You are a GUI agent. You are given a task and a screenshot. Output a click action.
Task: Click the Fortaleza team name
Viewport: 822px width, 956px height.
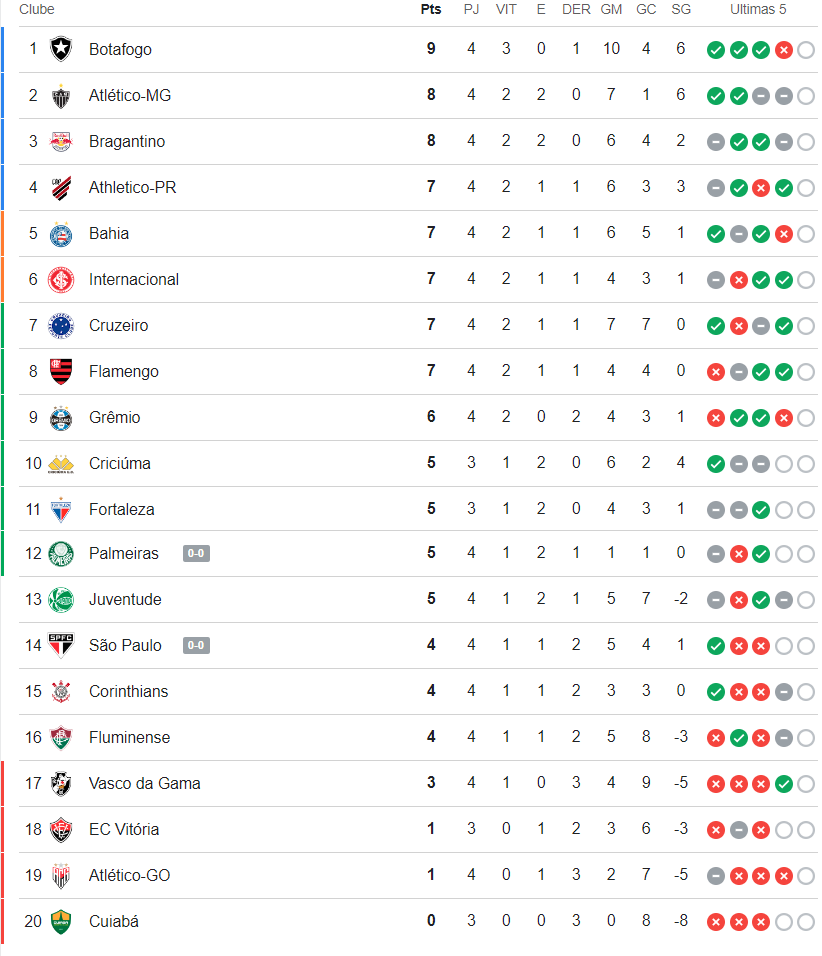pos(121,509)
